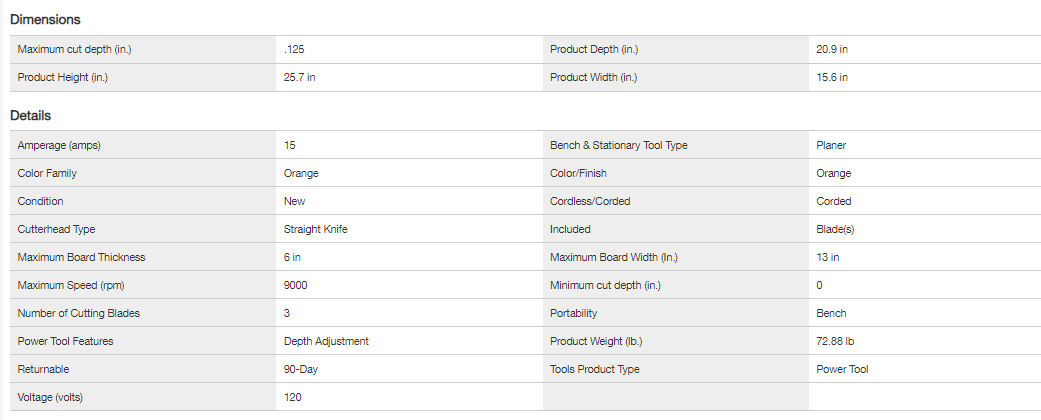Click the Color Family label
This screenshot has width=1041, height=420.
tap(47, 173)
